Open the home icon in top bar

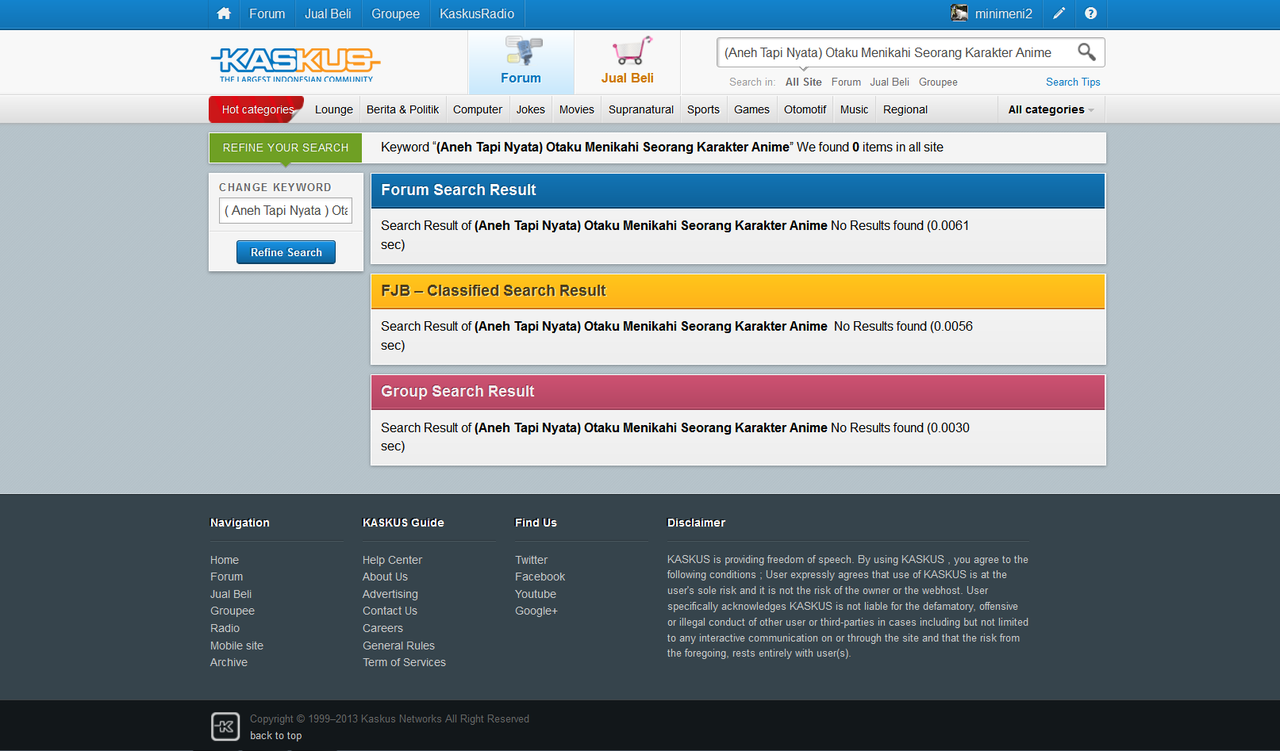point(224,14)
